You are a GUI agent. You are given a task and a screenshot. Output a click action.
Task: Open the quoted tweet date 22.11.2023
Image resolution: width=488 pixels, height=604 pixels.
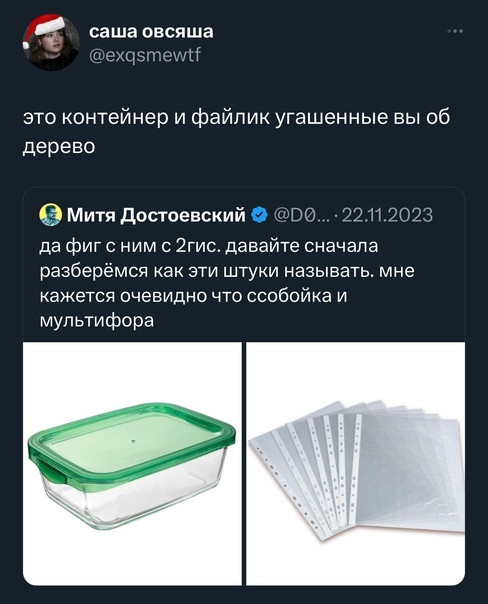pyautogui.click(x=387, y=215)
